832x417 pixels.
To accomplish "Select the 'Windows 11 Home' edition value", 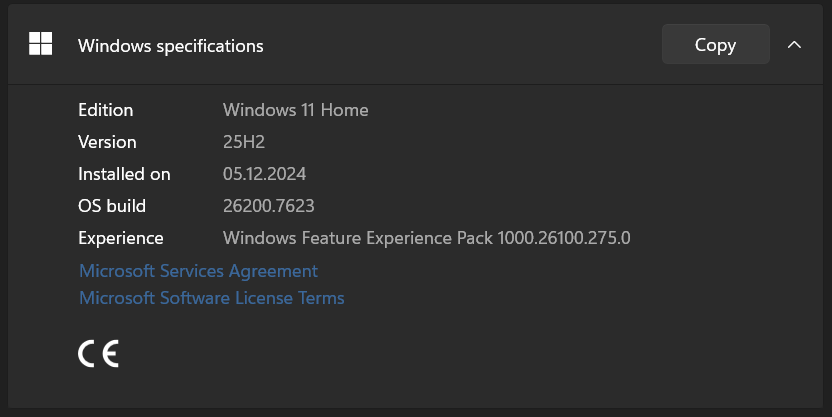I will click(x=296, y=110).
